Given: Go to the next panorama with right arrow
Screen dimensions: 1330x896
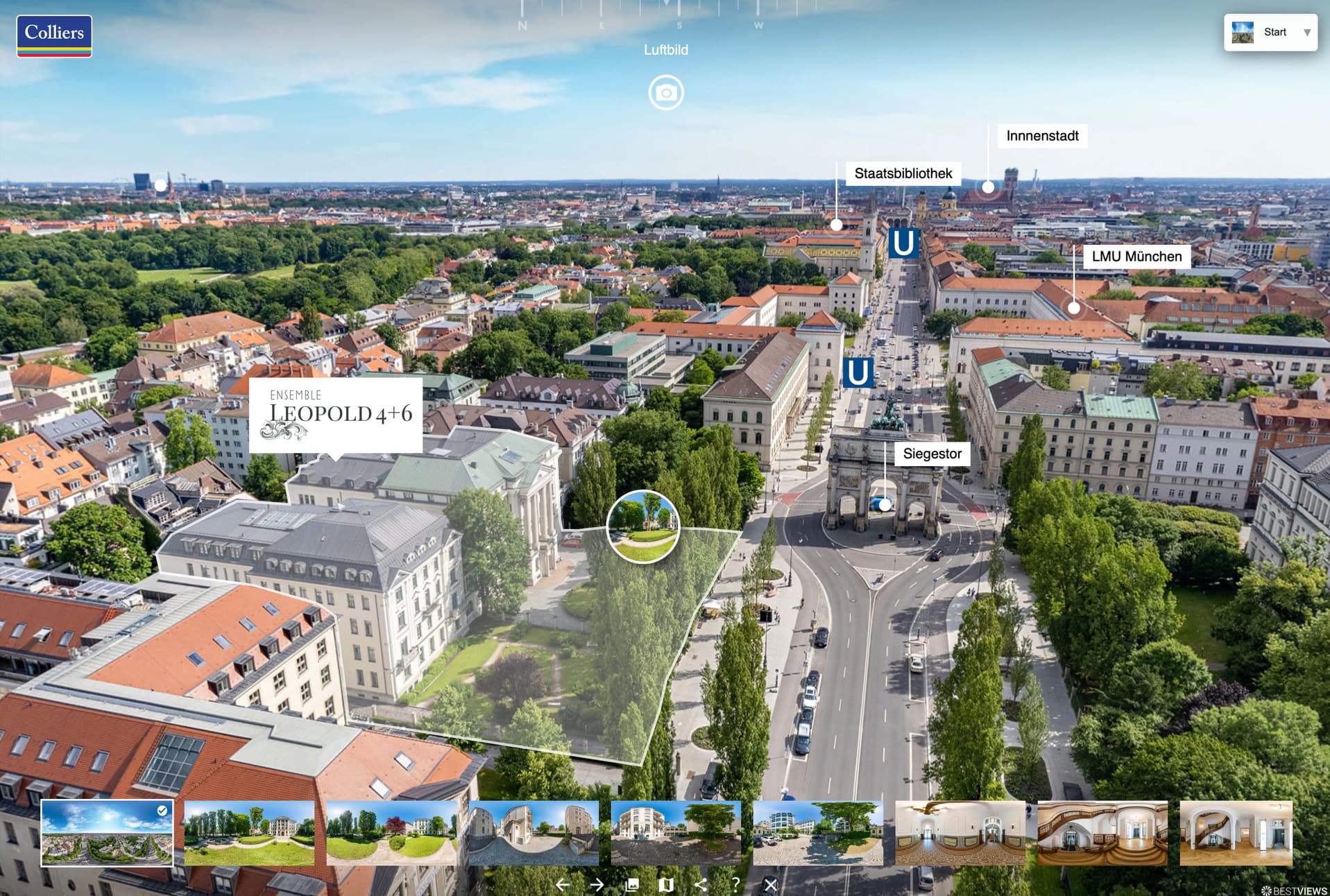Looking at the screenshot, I should pos(597,885).
